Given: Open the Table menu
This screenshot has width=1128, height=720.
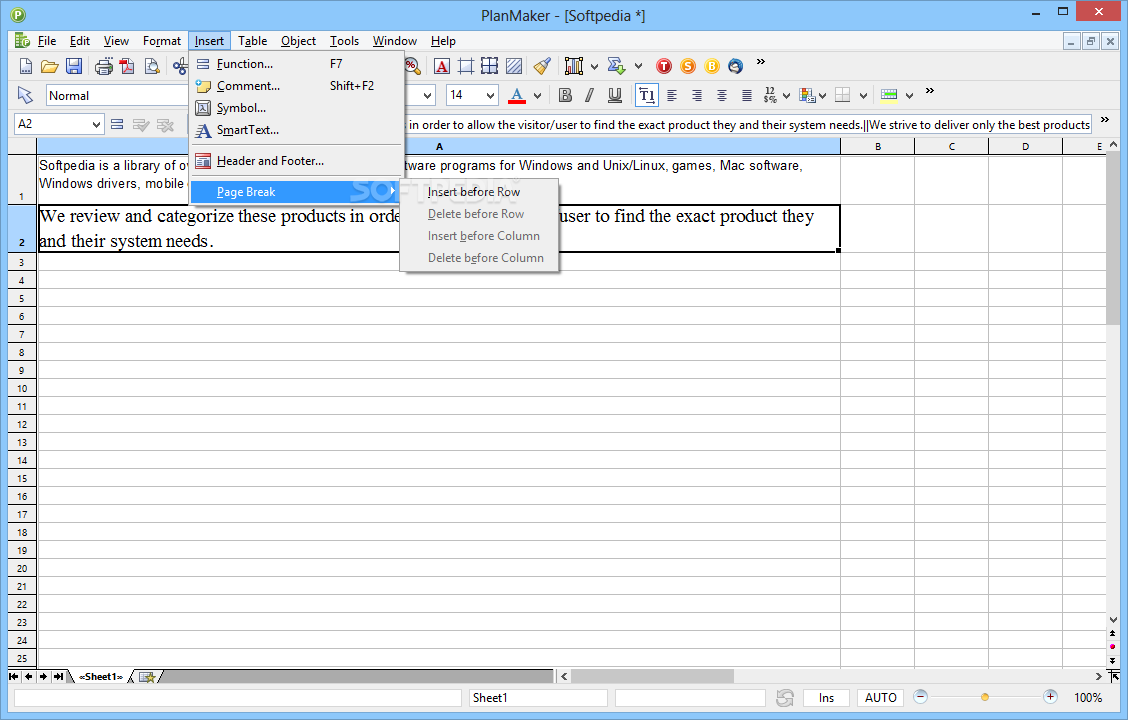Looking at the screenshot, I should [253, 41].
